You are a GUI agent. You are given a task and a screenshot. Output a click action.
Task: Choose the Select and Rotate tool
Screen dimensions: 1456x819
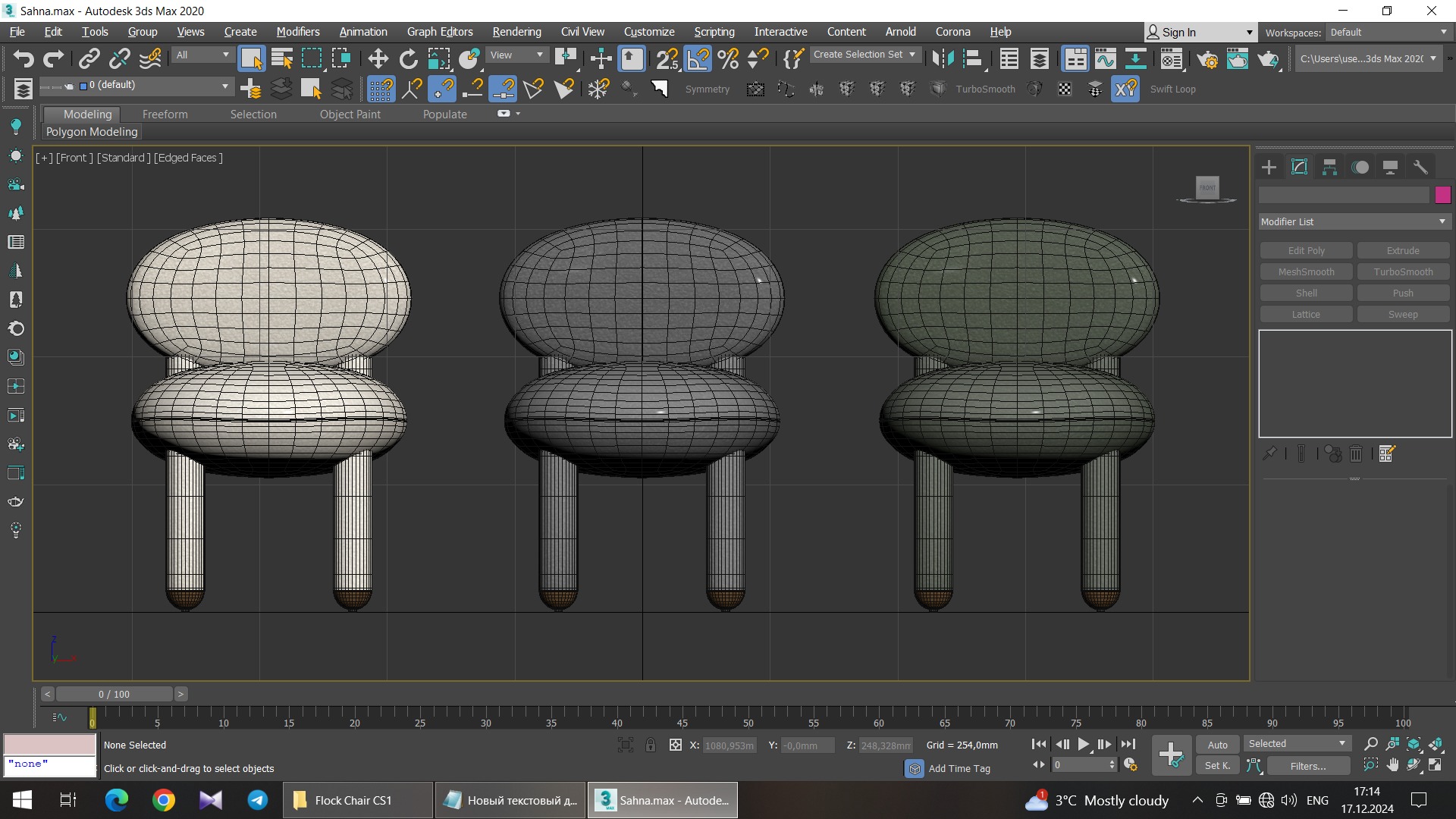(408, 58)
